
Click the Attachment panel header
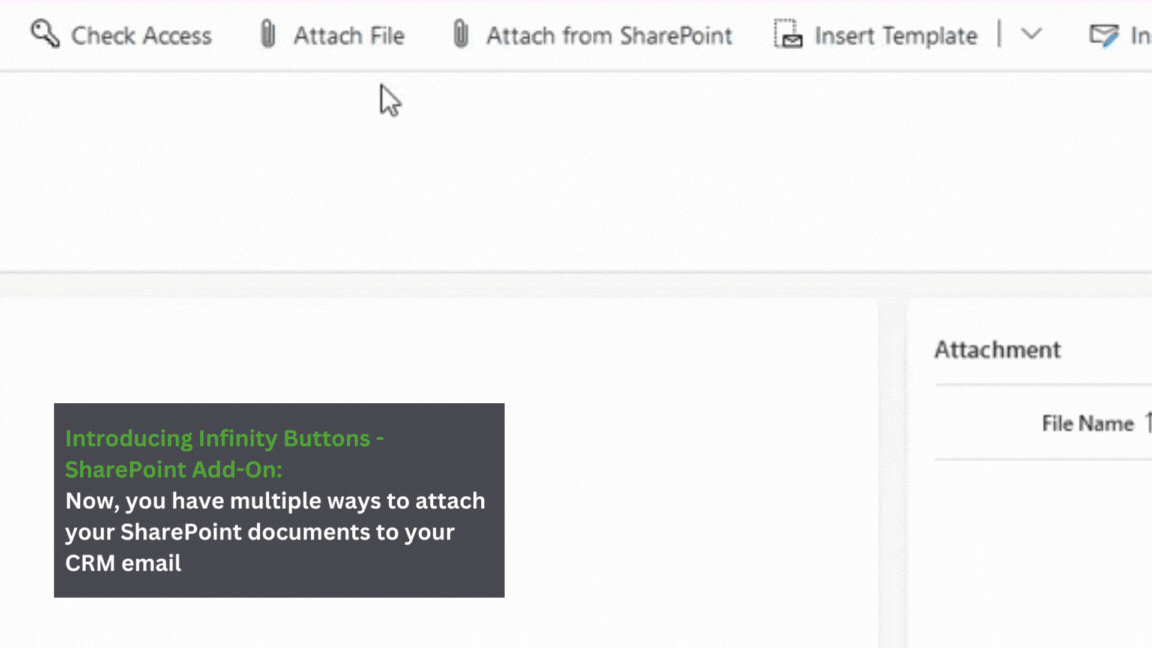coord(997,349)
